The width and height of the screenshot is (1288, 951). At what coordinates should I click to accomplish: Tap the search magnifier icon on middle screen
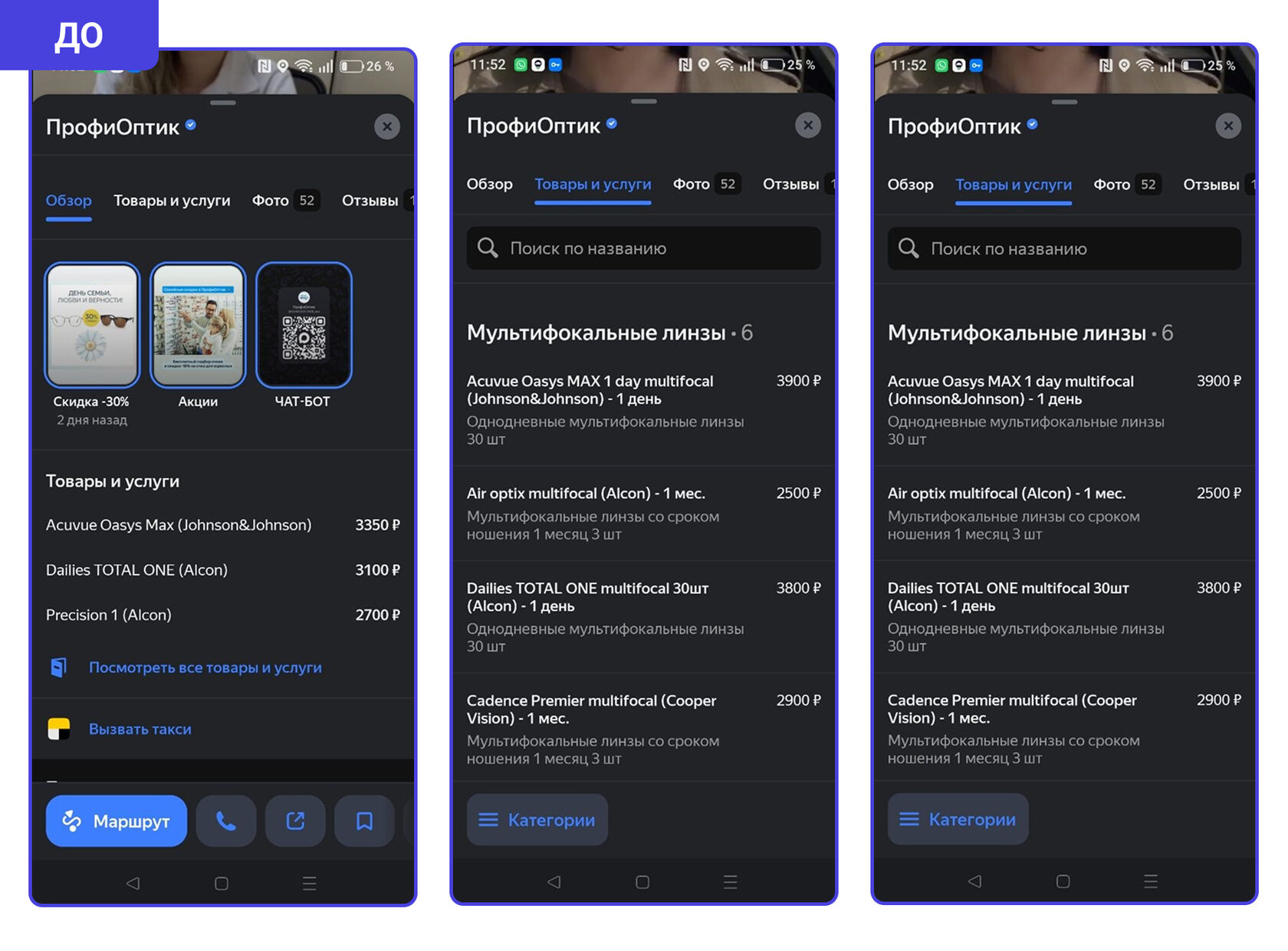(488, 248)
